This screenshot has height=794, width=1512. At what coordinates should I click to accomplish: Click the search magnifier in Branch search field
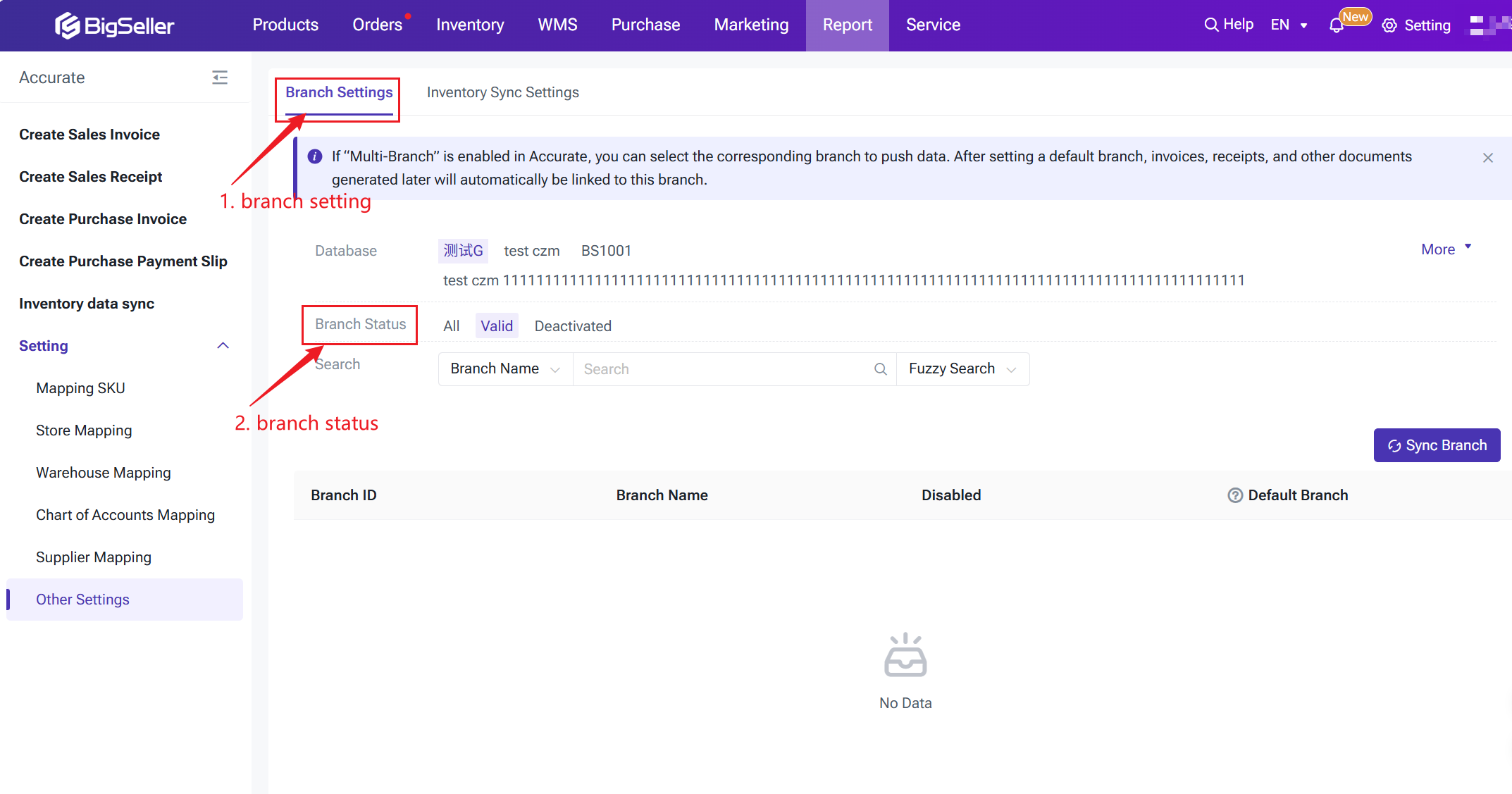pos(881,369)
